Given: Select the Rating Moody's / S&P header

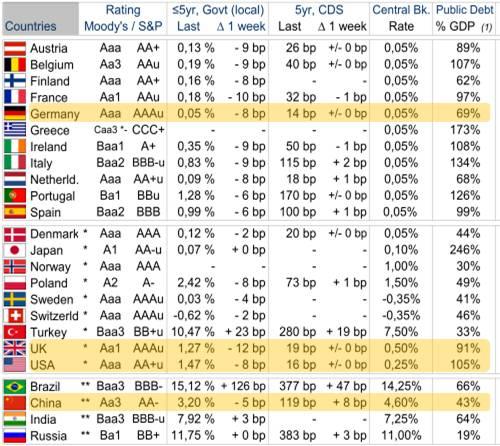Looking at the screenshot, I should (x=123, y=18).
